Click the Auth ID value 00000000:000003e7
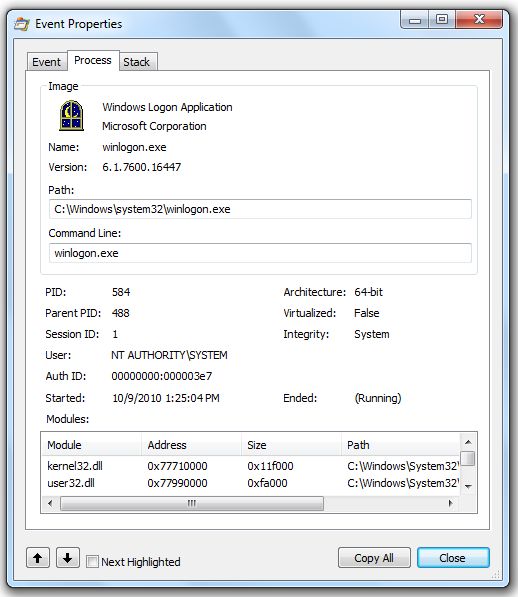Viewport: 518px width, 597px height. (162, 376)
